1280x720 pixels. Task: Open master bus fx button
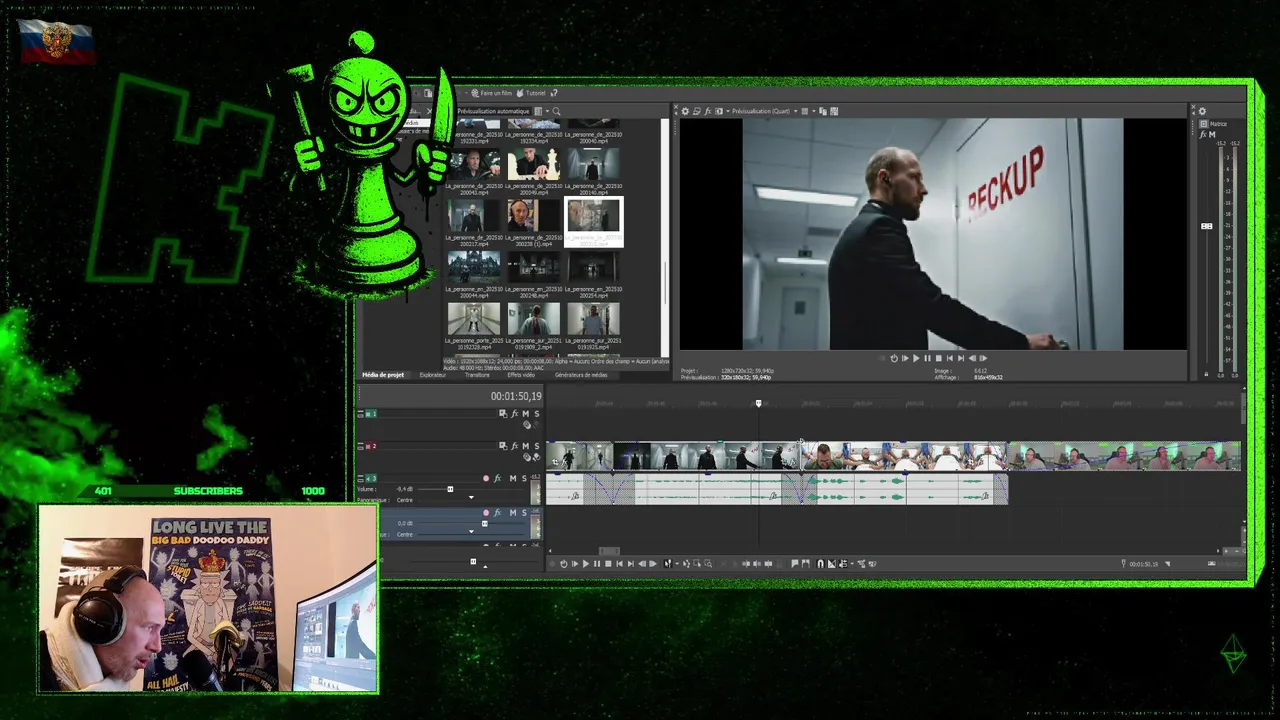[1203, 134]
